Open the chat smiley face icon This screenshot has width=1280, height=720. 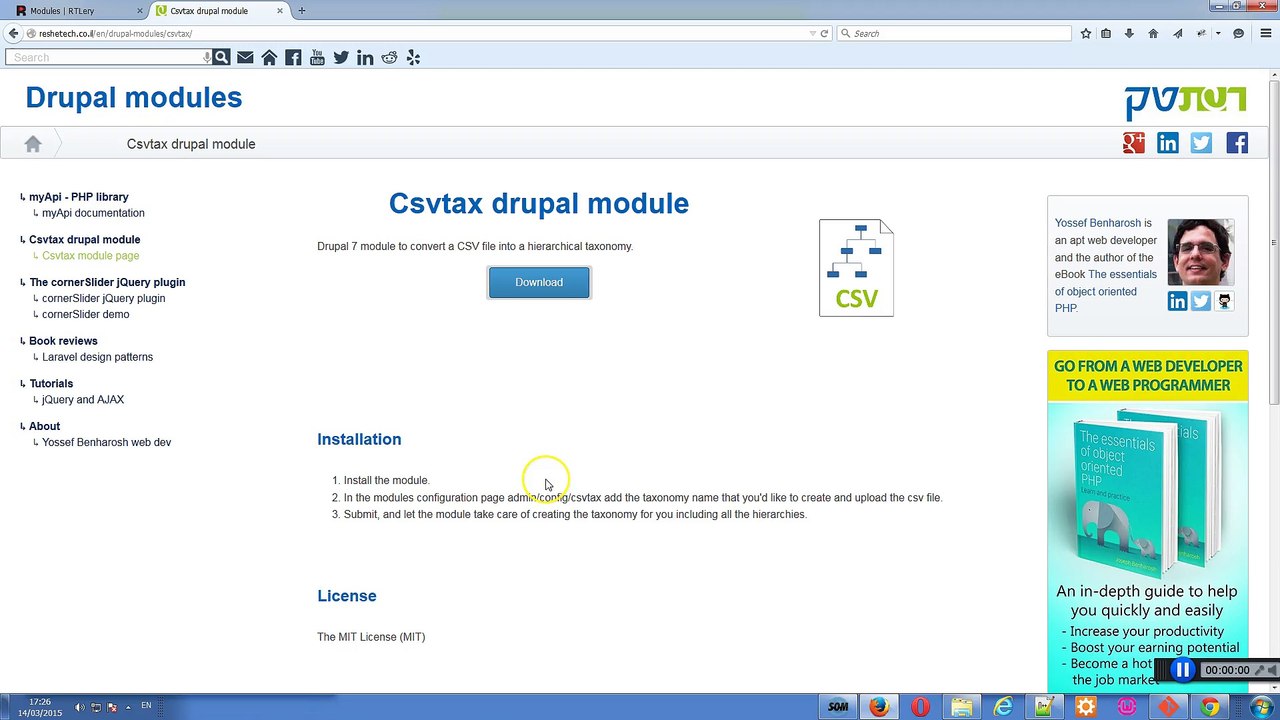pos(1238,33)
